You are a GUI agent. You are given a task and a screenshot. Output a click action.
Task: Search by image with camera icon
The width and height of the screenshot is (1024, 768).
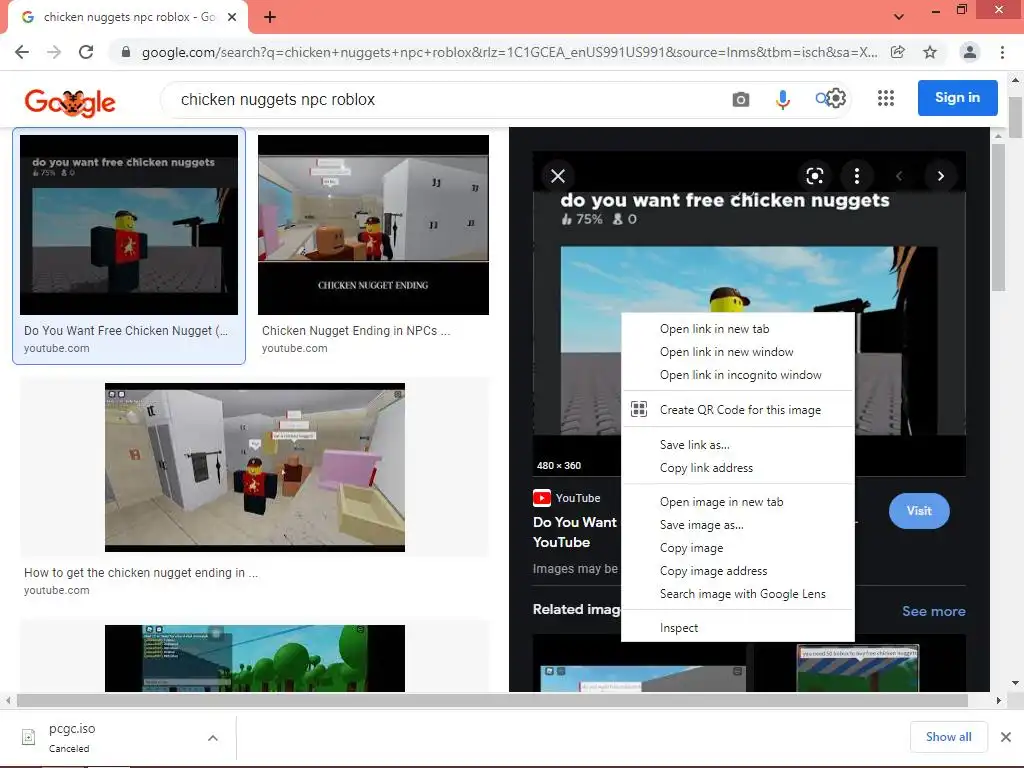741,99
